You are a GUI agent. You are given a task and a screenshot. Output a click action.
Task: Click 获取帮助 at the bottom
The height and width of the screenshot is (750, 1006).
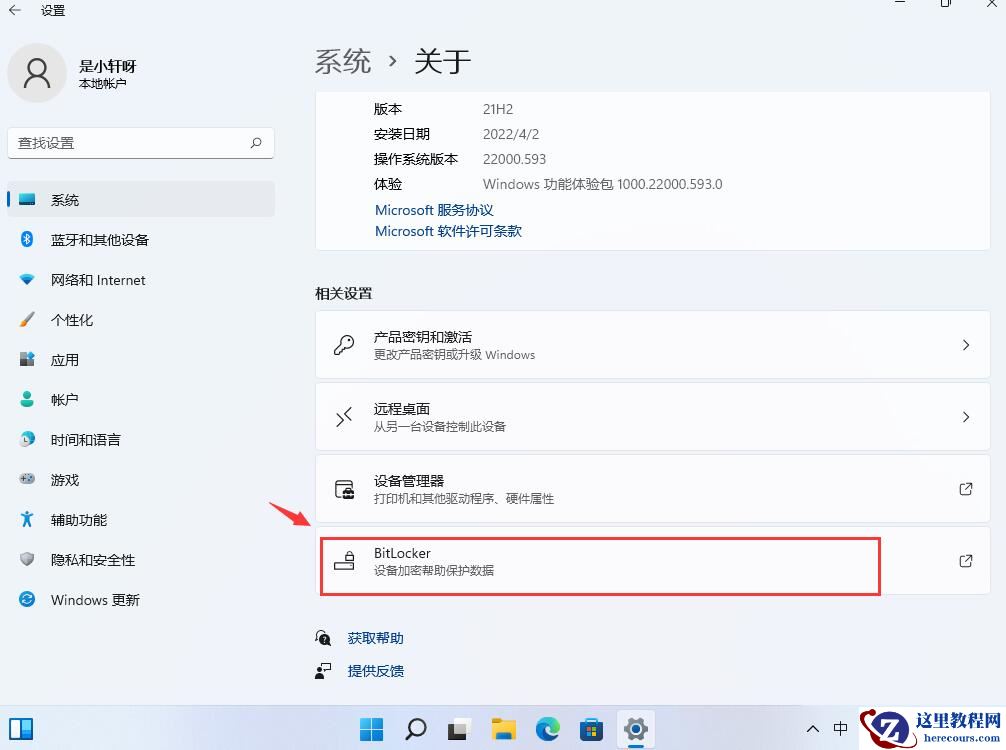click(x=375, y=637)
